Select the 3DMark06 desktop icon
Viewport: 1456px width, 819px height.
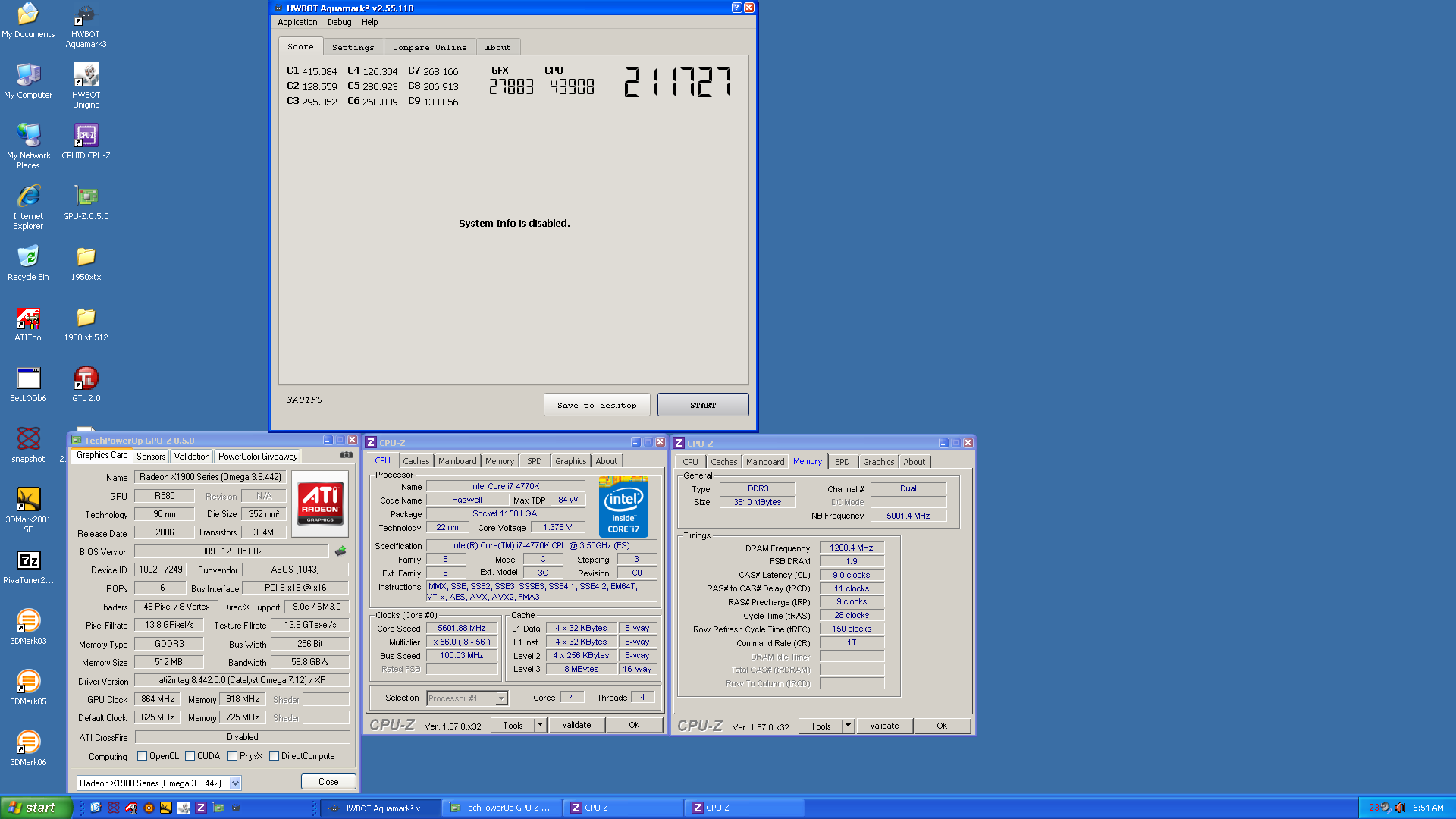[29, 748]
